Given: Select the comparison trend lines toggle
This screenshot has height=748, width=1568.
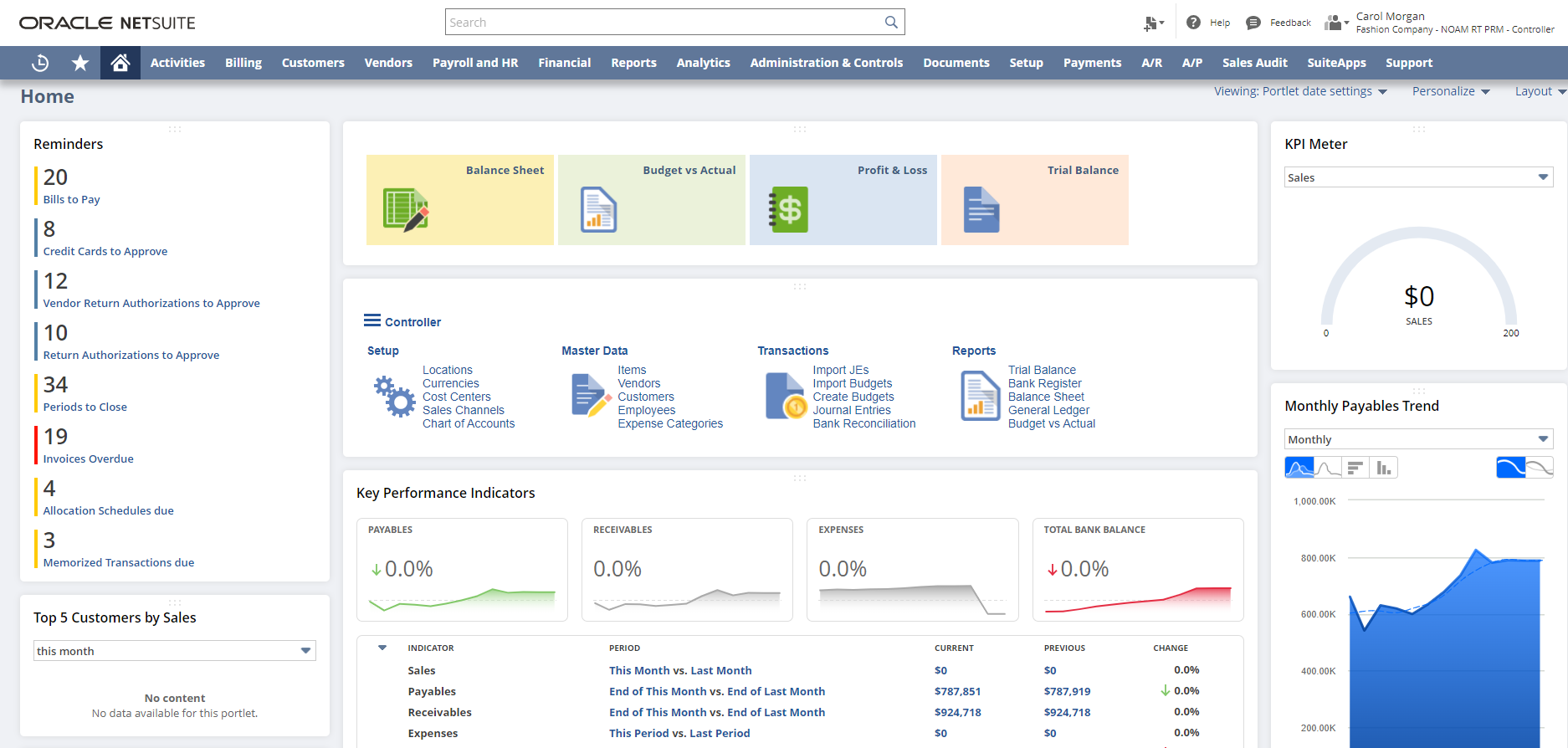Looking at the screenshot, I should 1540,468.
